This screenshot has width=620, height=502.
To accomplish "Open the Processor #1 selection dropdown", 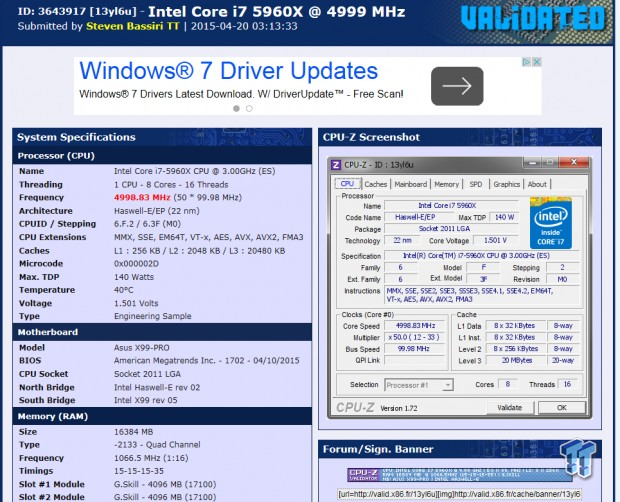I will tap(419, 385).
